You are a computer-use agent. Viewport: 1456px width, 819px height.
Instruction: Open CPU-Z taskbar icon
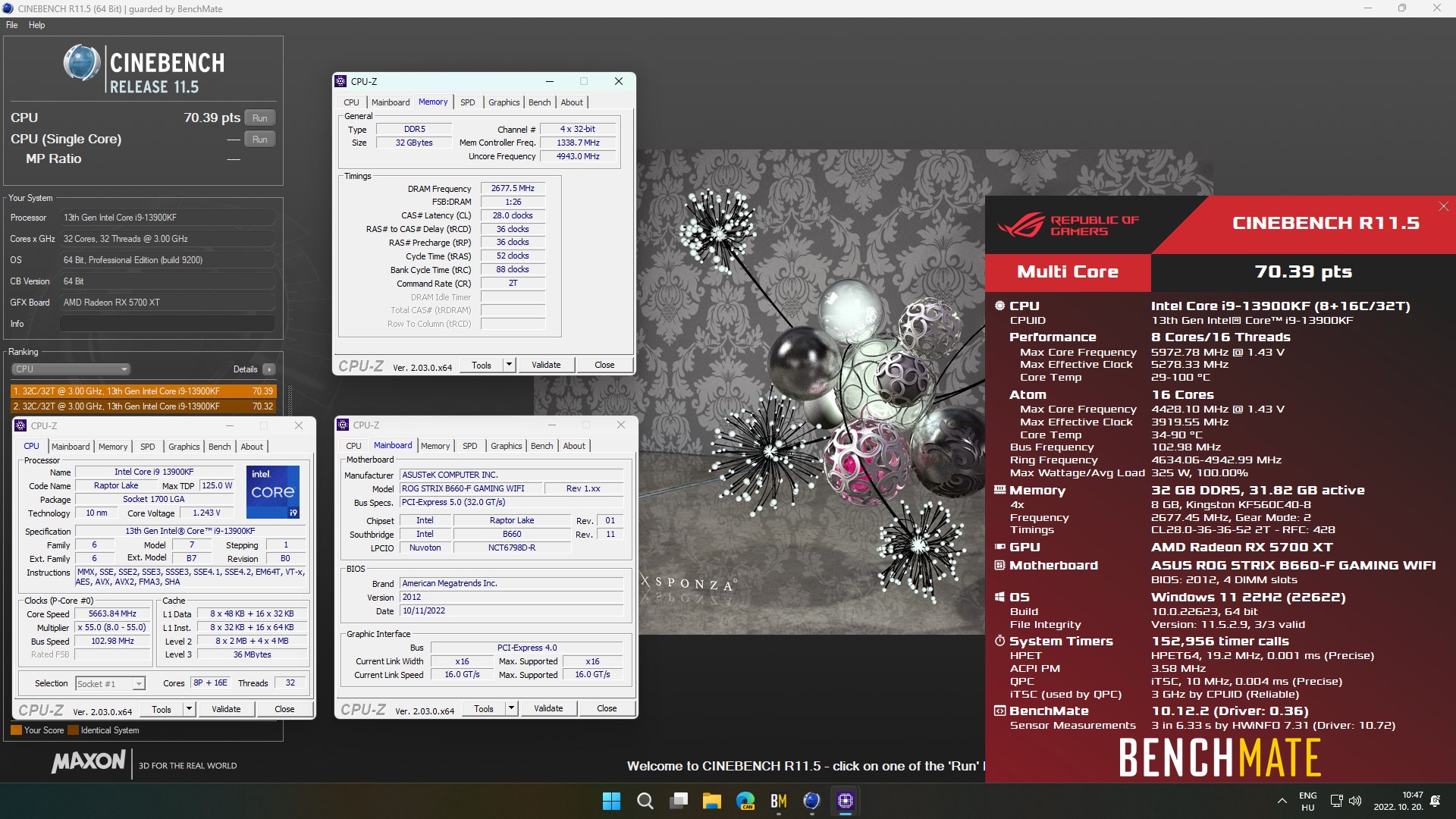[845, 801]
